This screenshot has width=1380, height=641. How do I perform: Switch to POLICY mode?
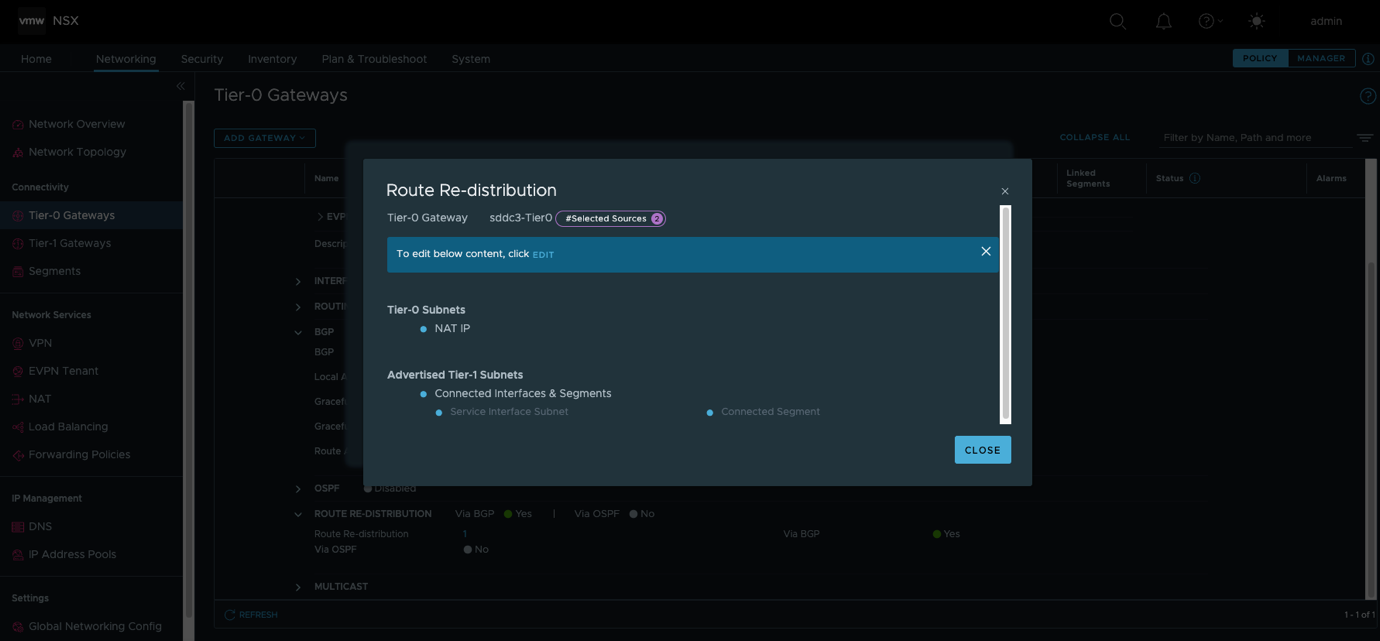click(x=1260, y=58)
